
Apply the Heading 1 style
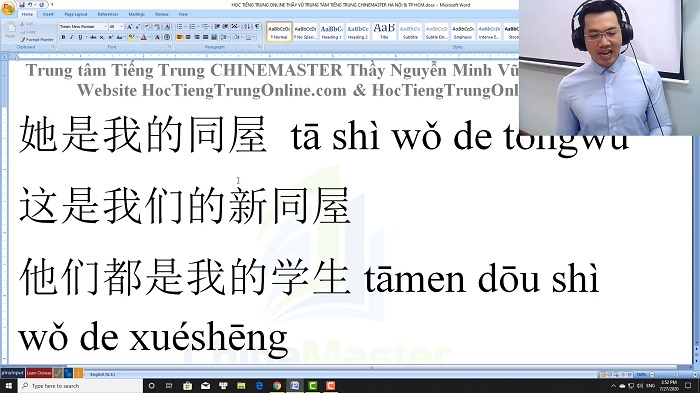(x=332, y=32)
